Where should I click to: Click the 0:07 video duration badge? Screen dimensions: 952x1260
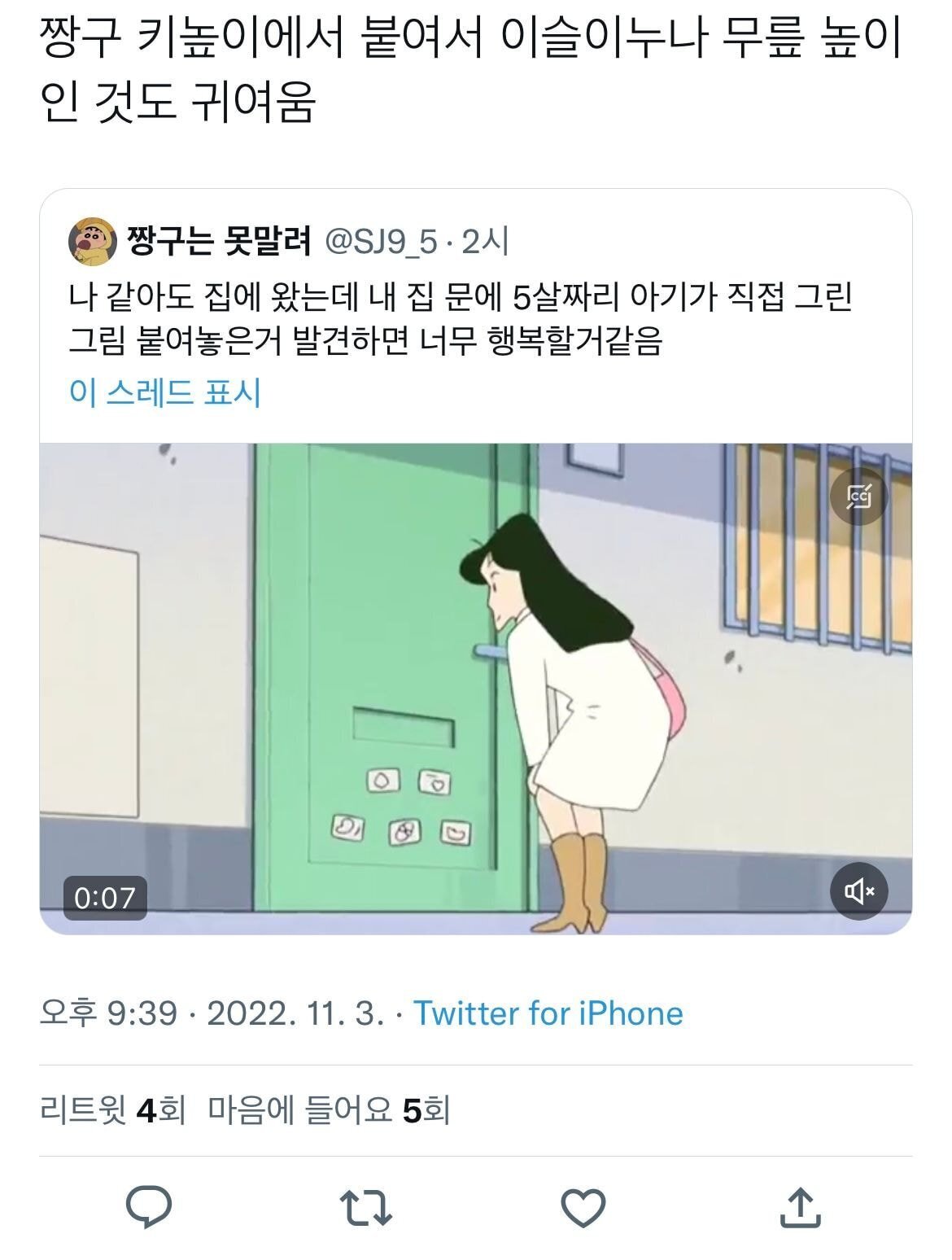click(x=105, y=898)
